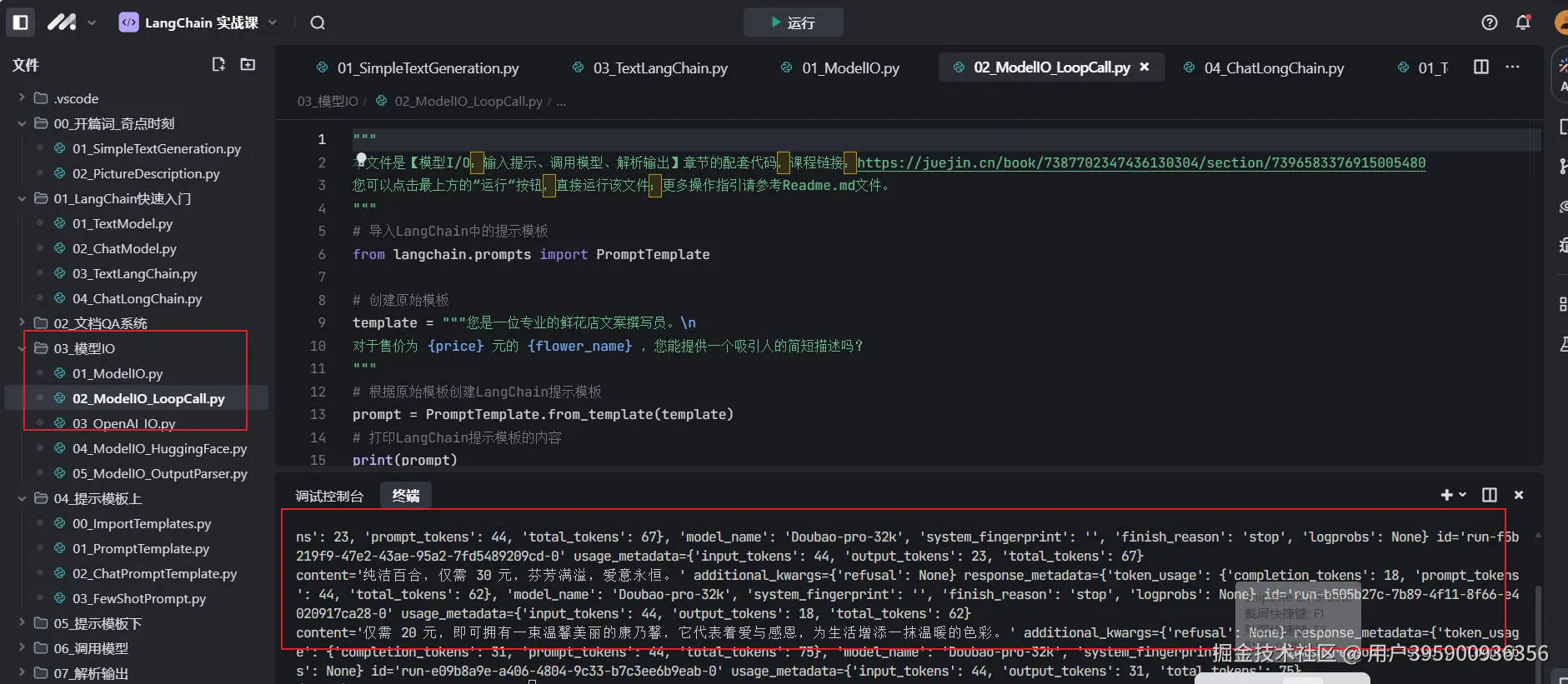The height and width of the screenshot is (684, 1568).
Task: Open 03_FewShotPrompt.py in file tree
Action: pos(138,598)
